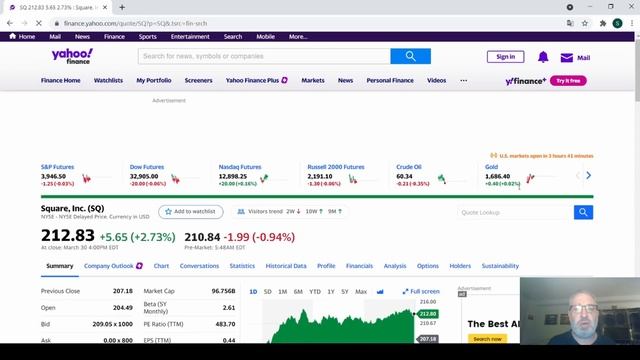Open the browser extensions puzzle icon
The image size is (640, 360).
603,23
